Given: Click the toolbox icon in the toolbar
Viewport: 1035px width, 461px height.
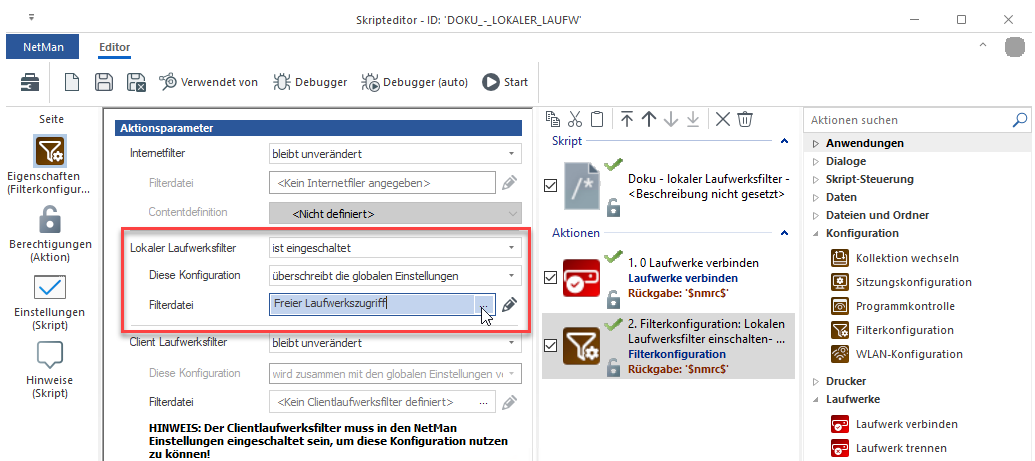Looking at the screenshot, I should click(x=32, y=82).
